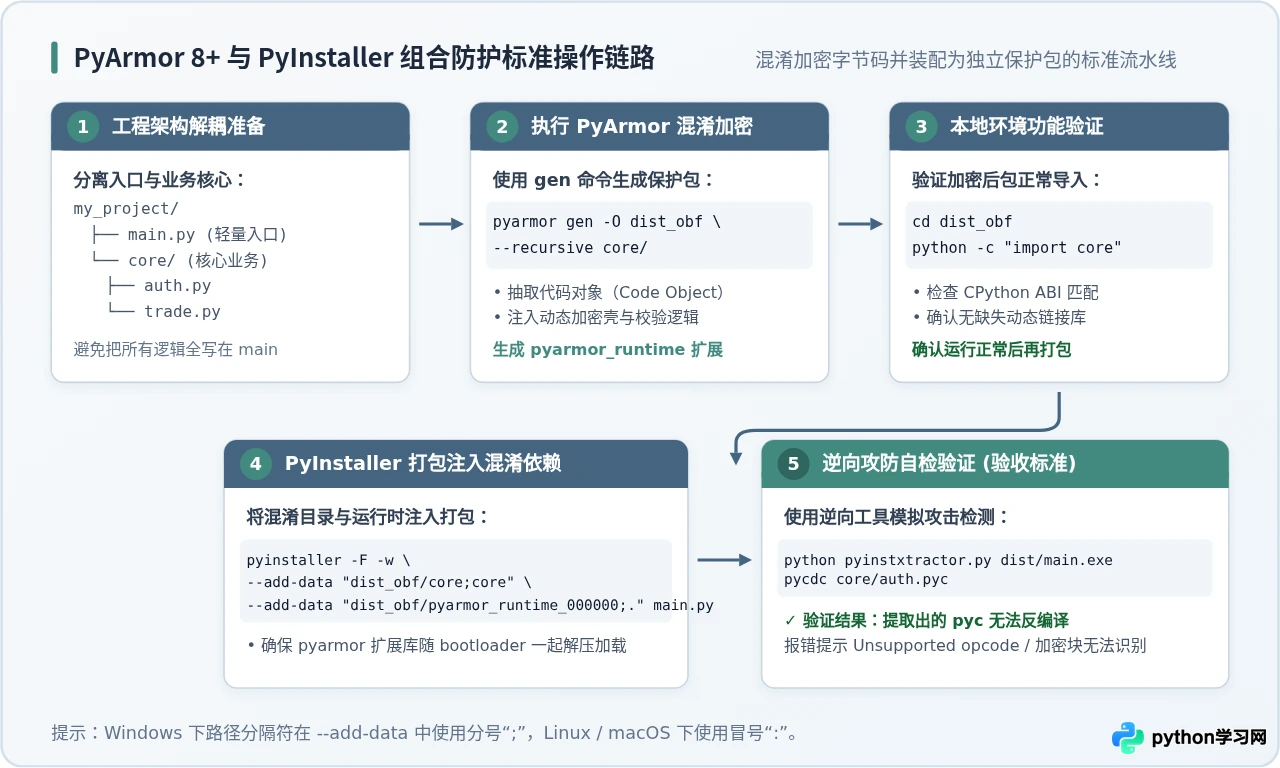Select the bullet "注入动态加密壳与校验逻辑"
1280x768 pixels.
(596, 317)
